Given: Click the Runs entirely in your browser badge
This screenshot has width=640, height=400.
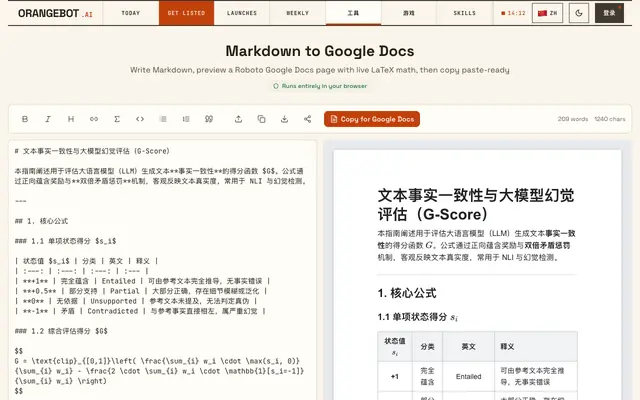Looking at the screenshot, I should tap(320, 86).
